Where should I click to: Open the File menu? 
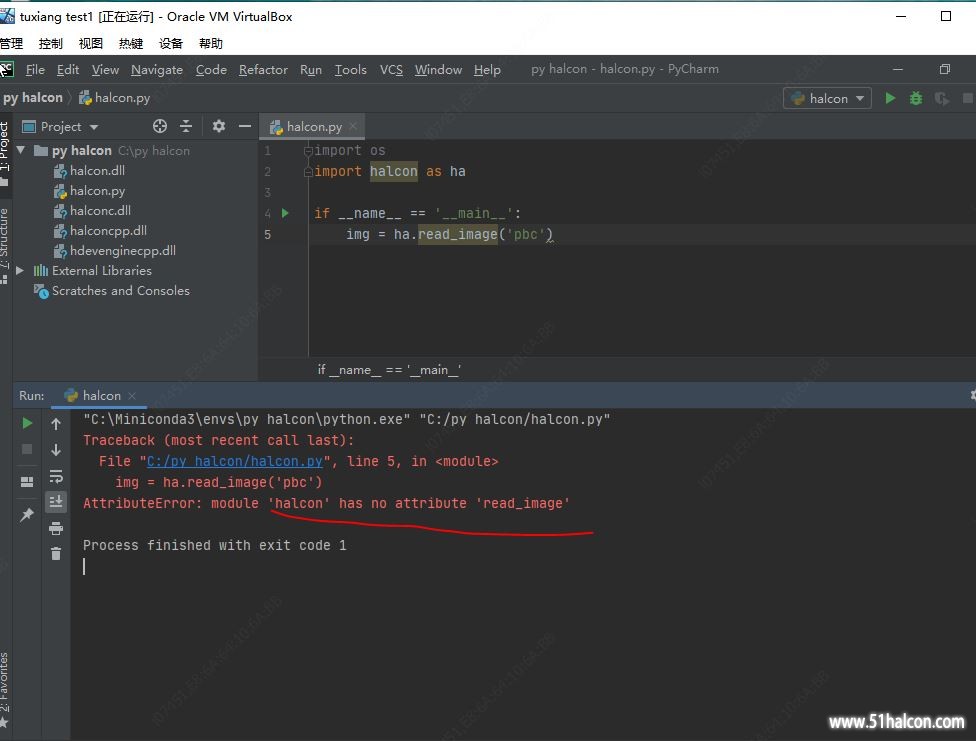point(35,70)
